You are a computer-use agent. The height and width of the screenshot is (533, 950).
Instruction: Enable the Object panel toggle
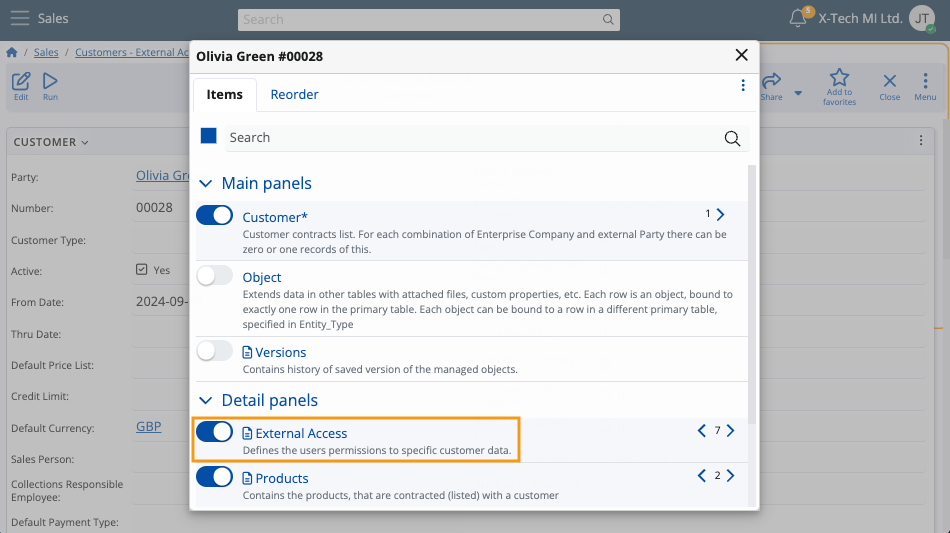214,276
